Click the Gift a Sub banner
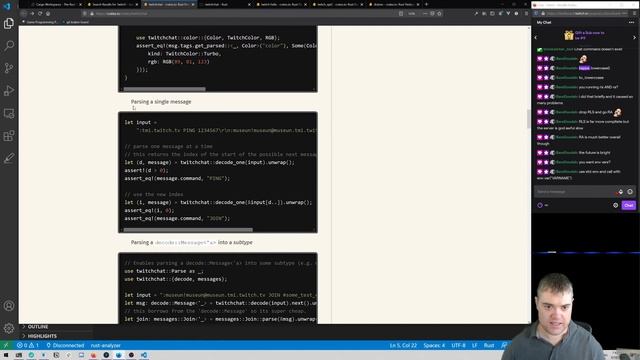This screenshot has width=640, height=360. 585,36
